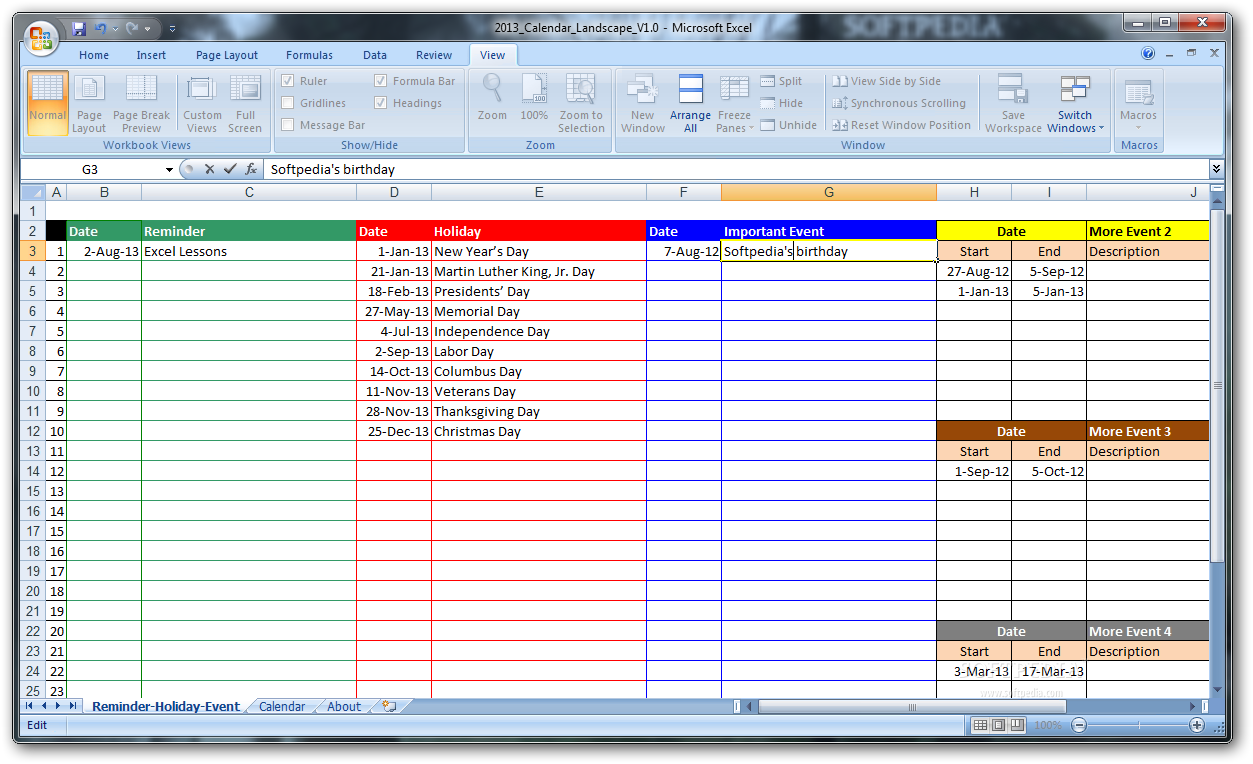Open the Data ribbon tab
This screenshot has height=764, width=1253.
(375, 55)
